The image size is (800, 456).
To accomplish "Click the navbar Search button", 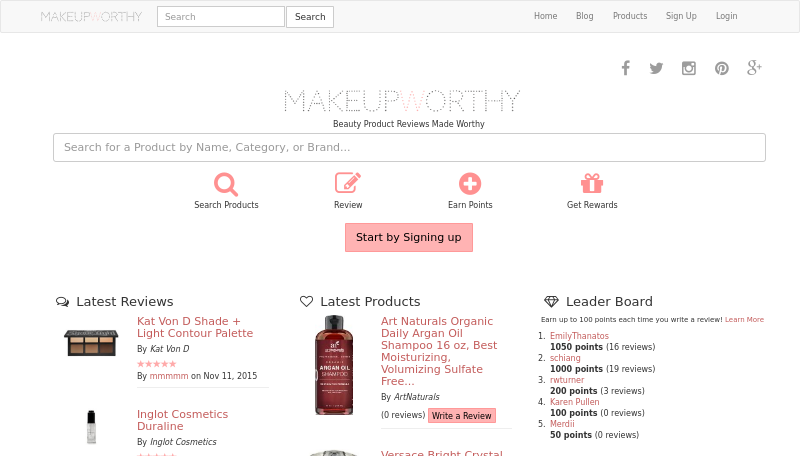I will [310, 17].
